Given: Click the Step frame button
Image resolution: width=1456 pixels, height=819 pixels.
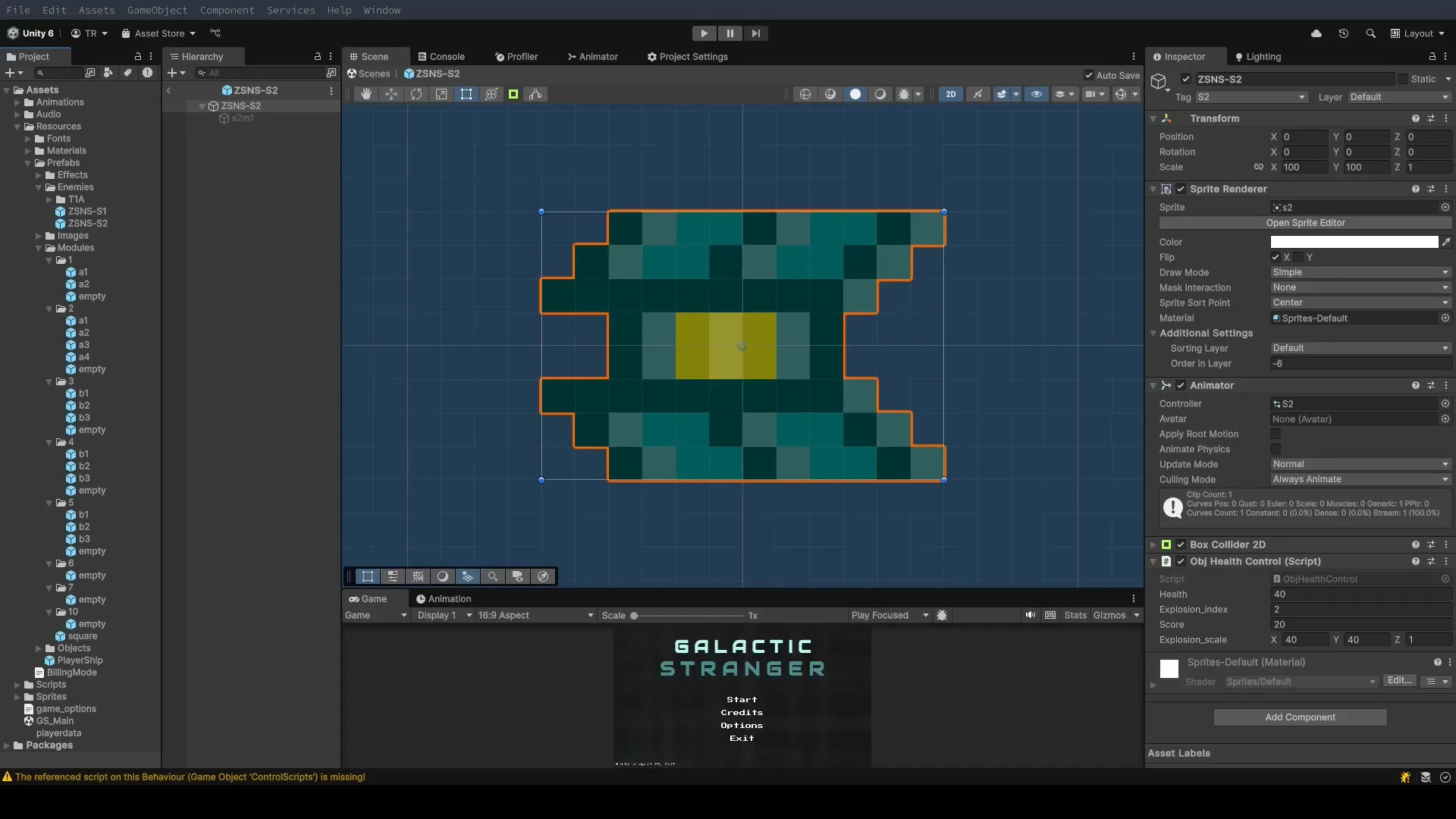Looking at the screenshot, I should pyautogui.click(x=755, y=33).
